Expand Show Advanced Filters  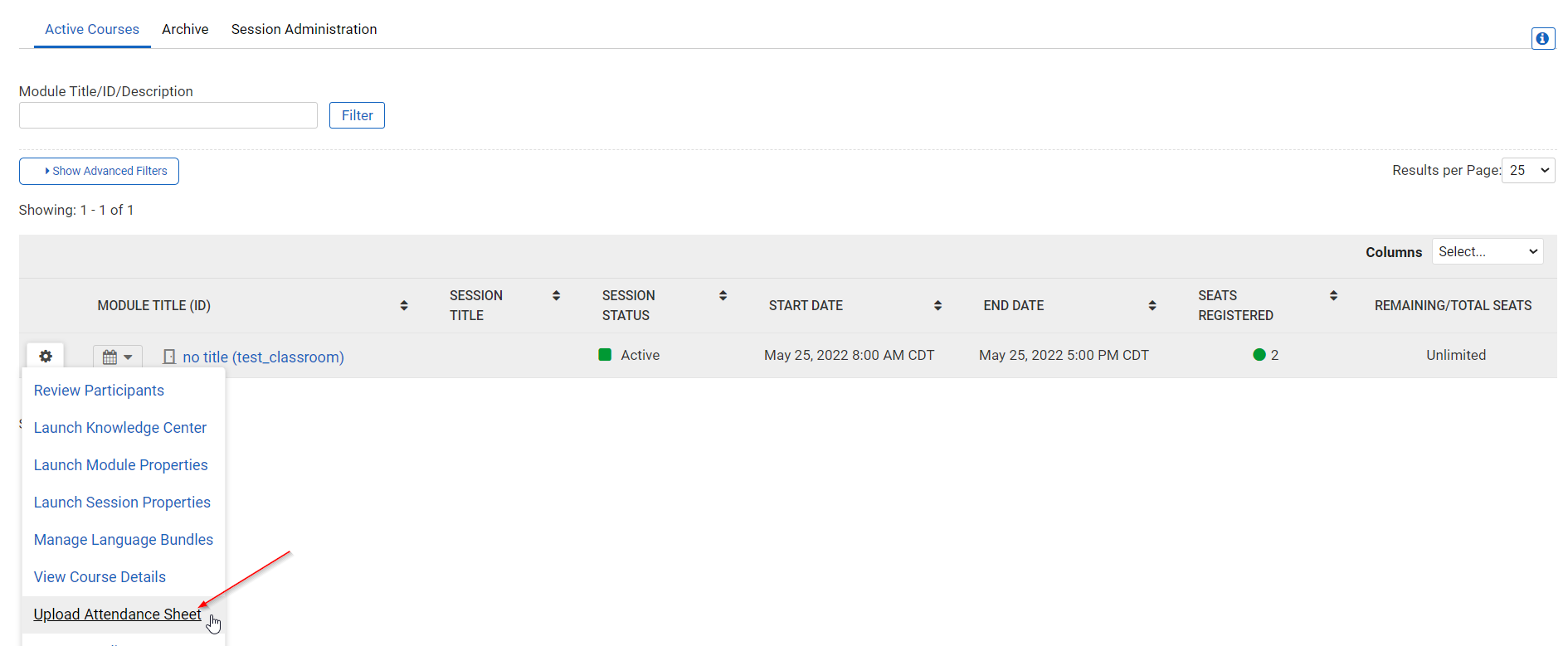pyautogui.click(x=99, y=171)
